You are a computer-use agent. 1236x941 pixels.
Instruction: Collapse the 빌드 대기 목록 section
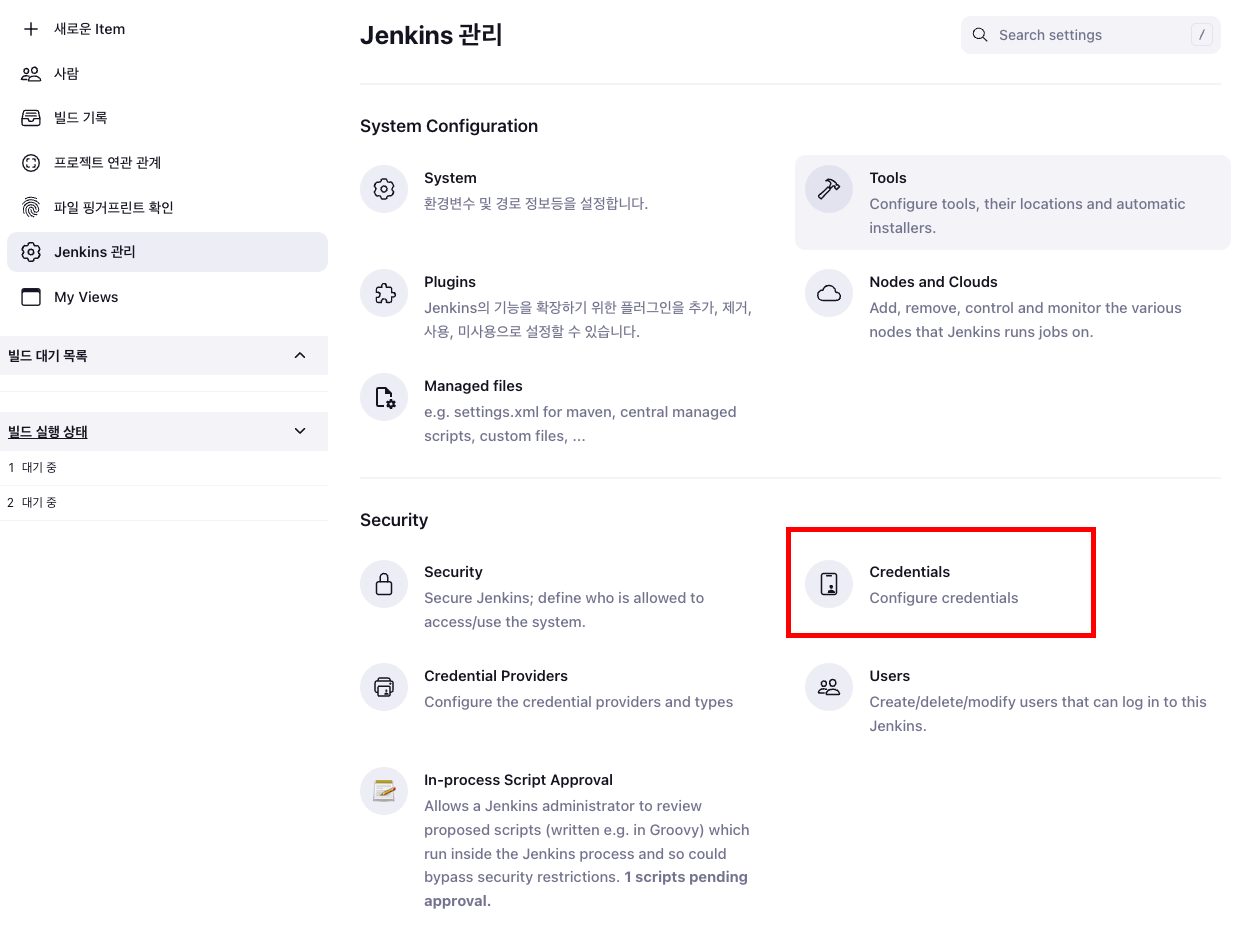pyautogui.click(x=300, y=355)
